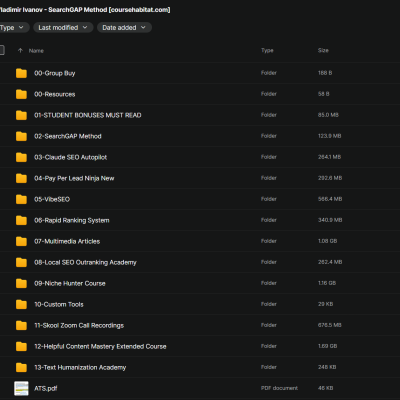Click the SearchGAP Method folder title heading
This screenshot has height=400, width=400.
coord(85,10)
